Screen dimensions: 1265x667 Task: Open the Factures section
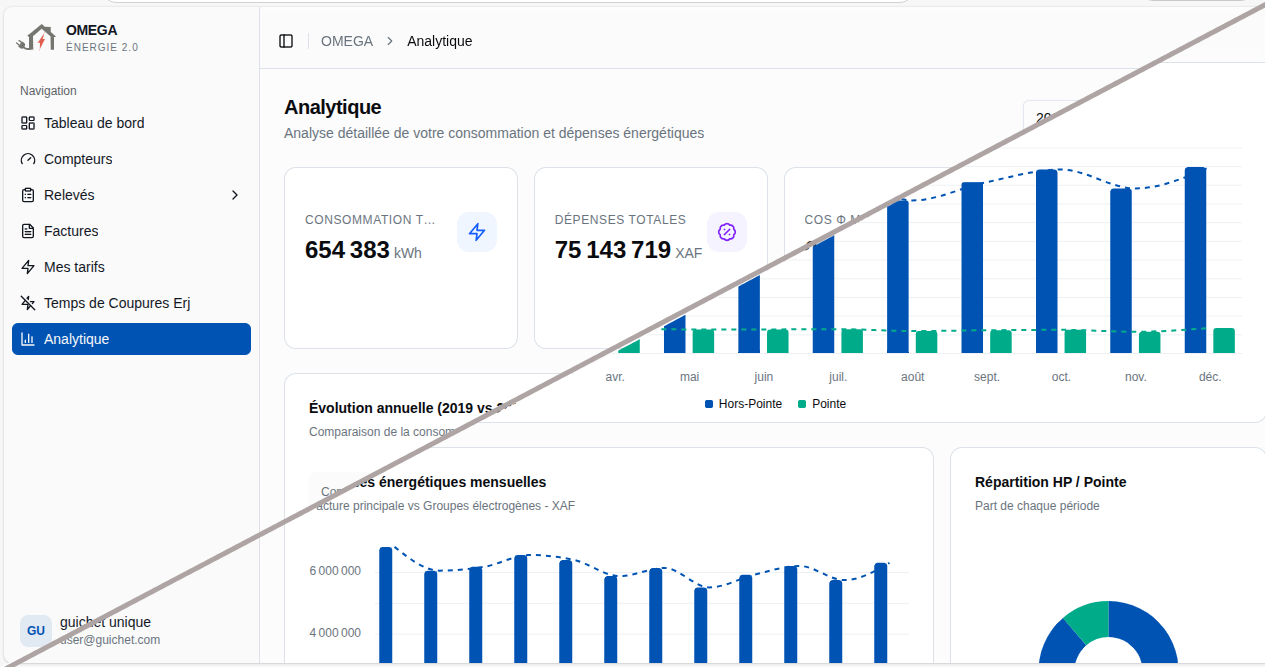[x=131, y=231]
